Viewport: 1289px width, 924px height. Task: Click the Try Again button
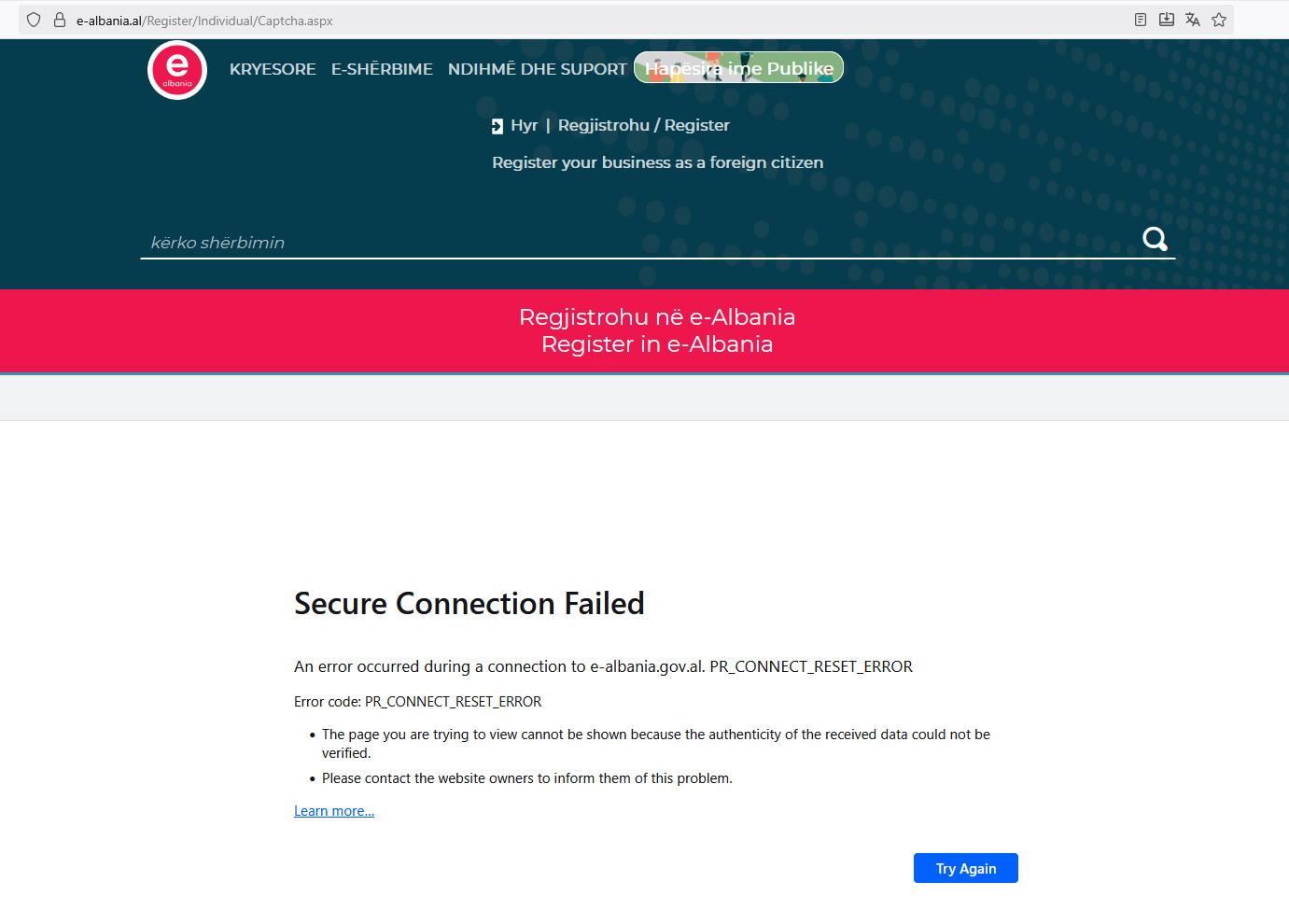click(x=965, y=868)
